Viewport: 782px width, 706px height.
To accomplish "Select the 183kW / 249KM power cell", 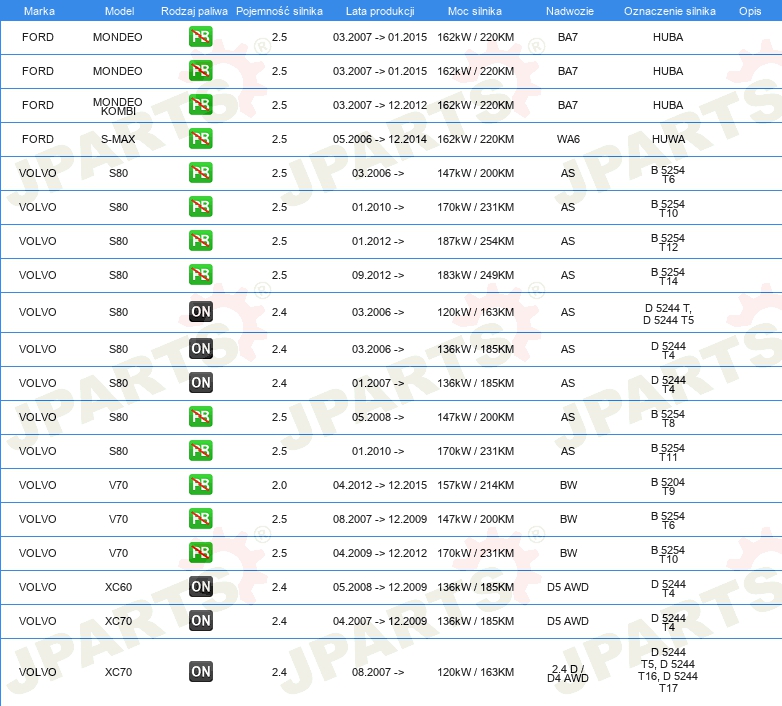I will click(475, 275).
